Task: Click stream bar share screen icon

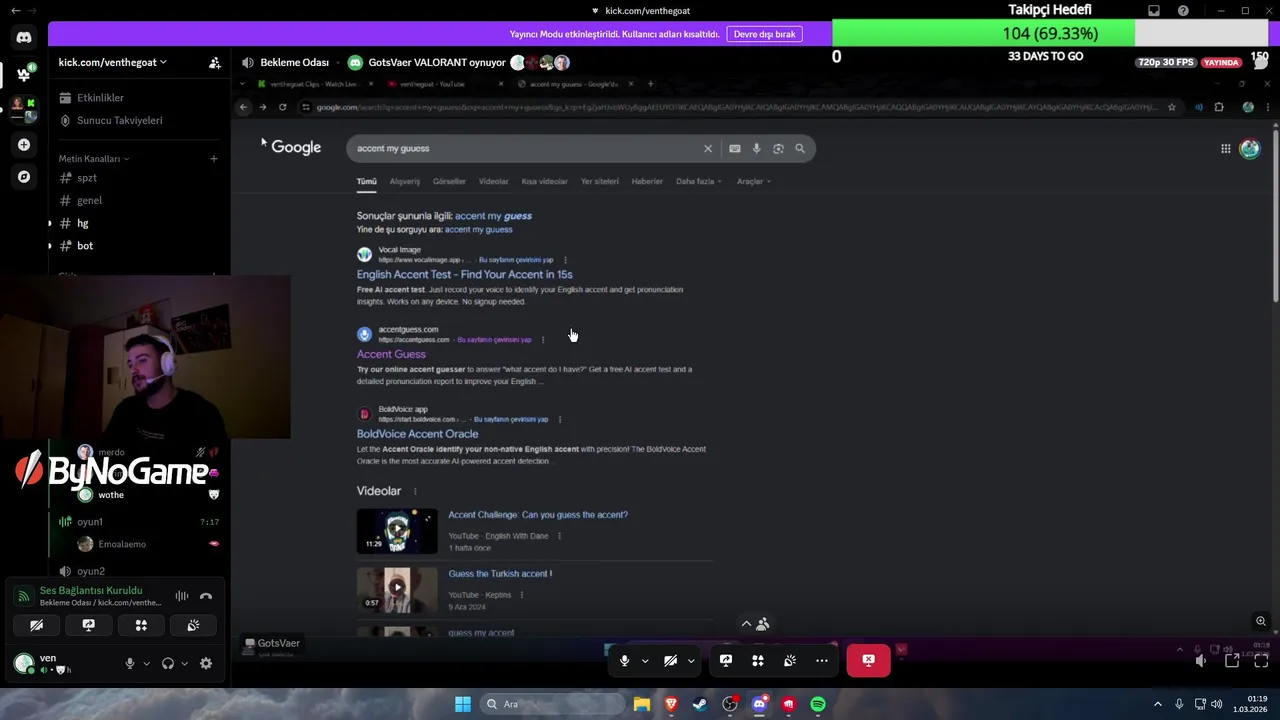Action: pos(726,660)
